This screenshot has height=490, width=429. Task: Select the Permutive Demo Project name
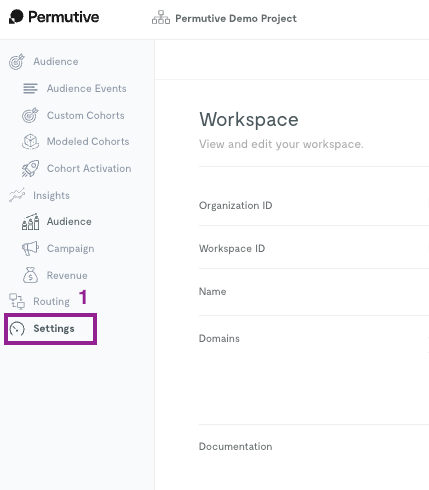pos(236,18)
